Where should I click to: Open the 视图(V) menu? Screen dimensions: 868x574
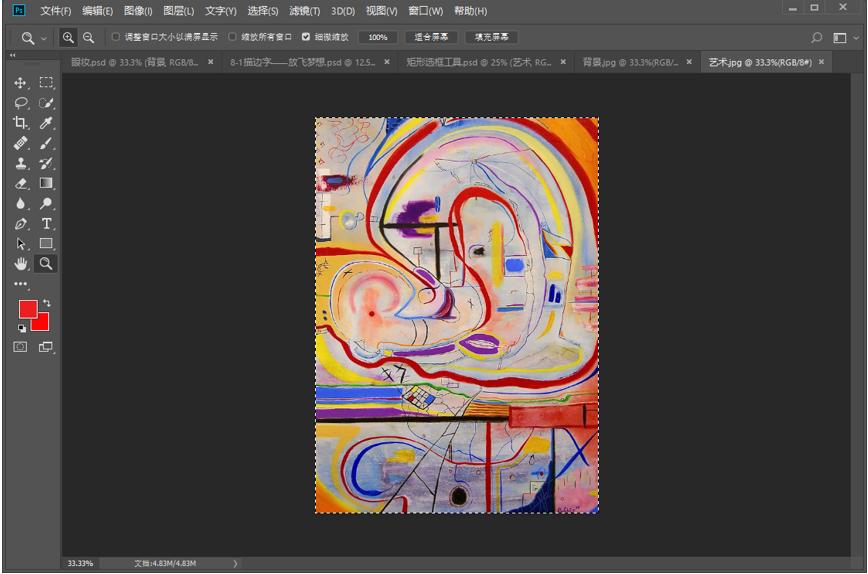coord(381,11)
